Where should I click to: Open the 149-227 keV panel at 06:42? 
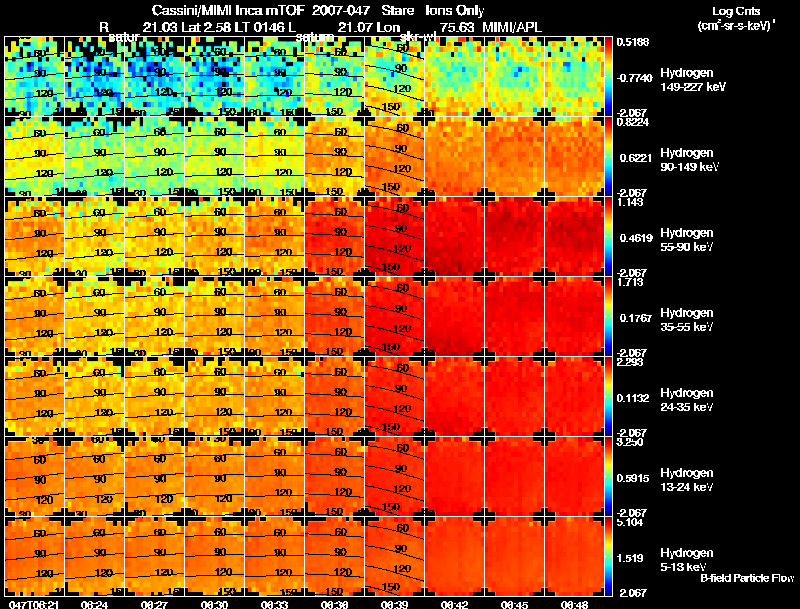pos(454,77)
